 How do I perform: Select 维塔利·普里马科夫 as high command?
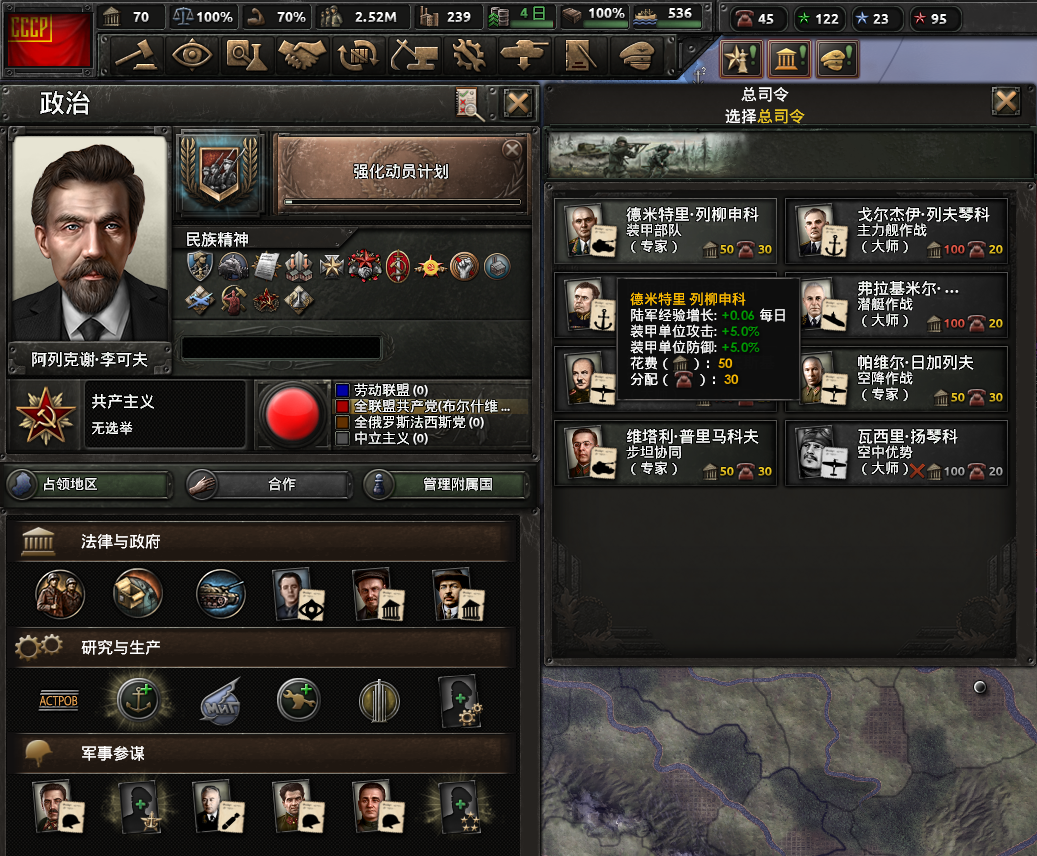[x=665, y=453]
